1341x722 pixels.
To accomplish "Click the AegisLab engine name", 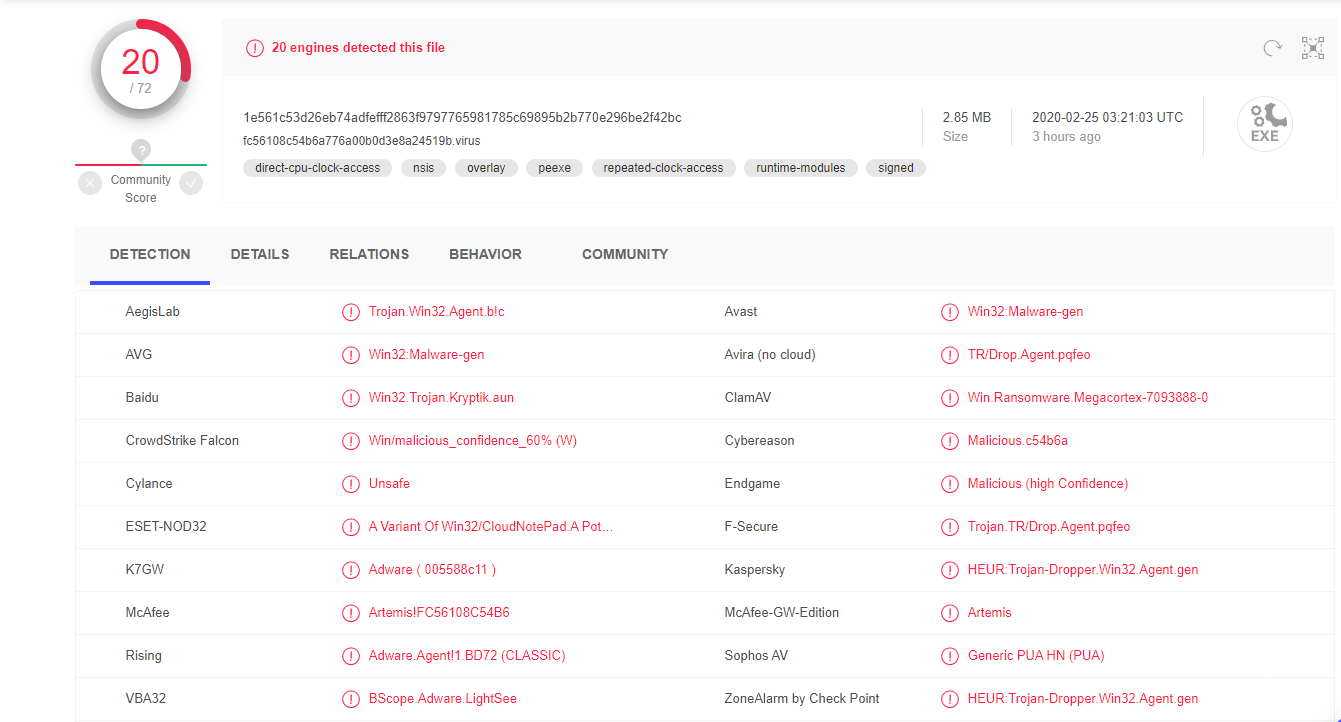I will (x=153, y=312).
